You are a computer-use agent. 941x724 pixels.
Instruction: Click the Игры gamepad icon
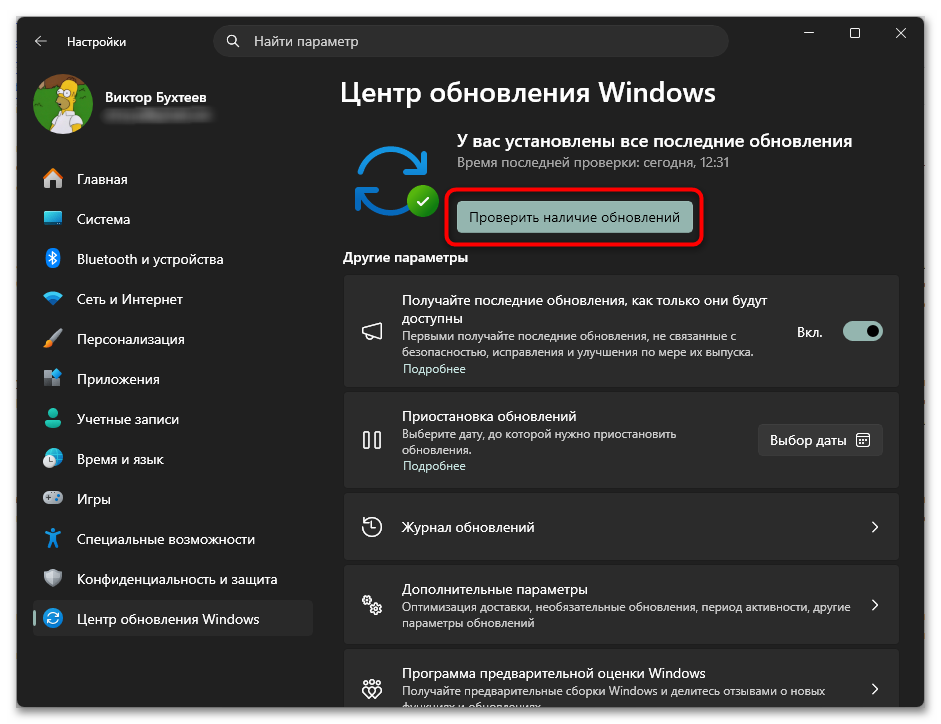(53, 498)
